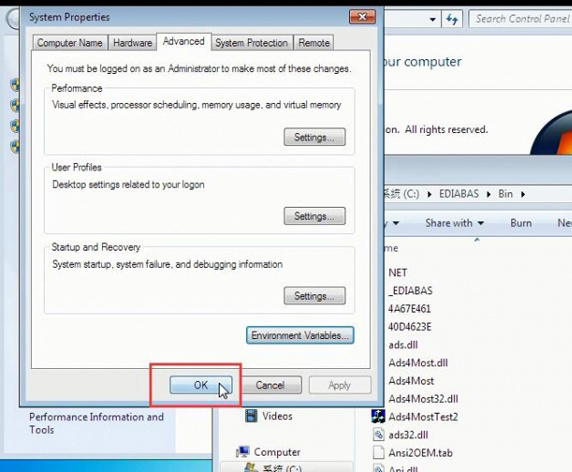Switch to the Computer Name tab
The width and height of the screenshot is (572, 472).
[70, 43]
